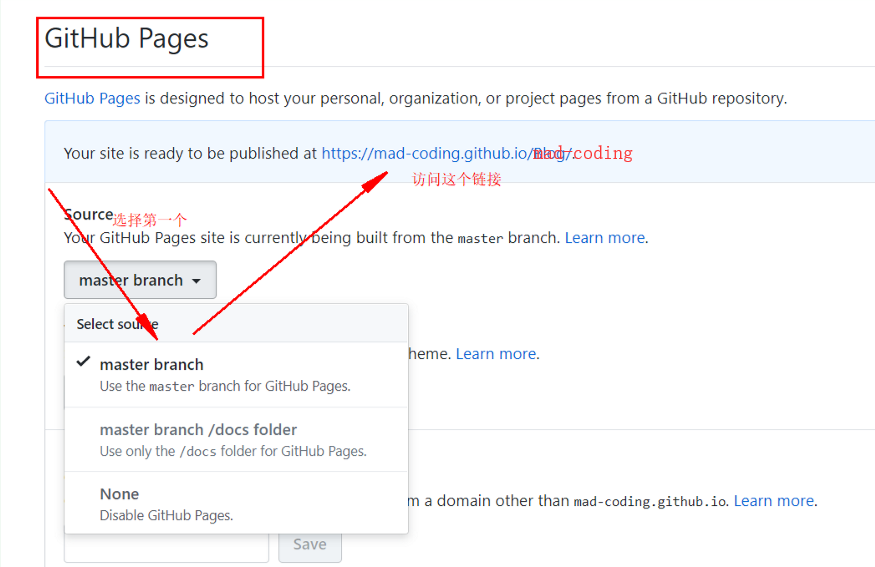Open Learn more link after Source description

point(605,238)
